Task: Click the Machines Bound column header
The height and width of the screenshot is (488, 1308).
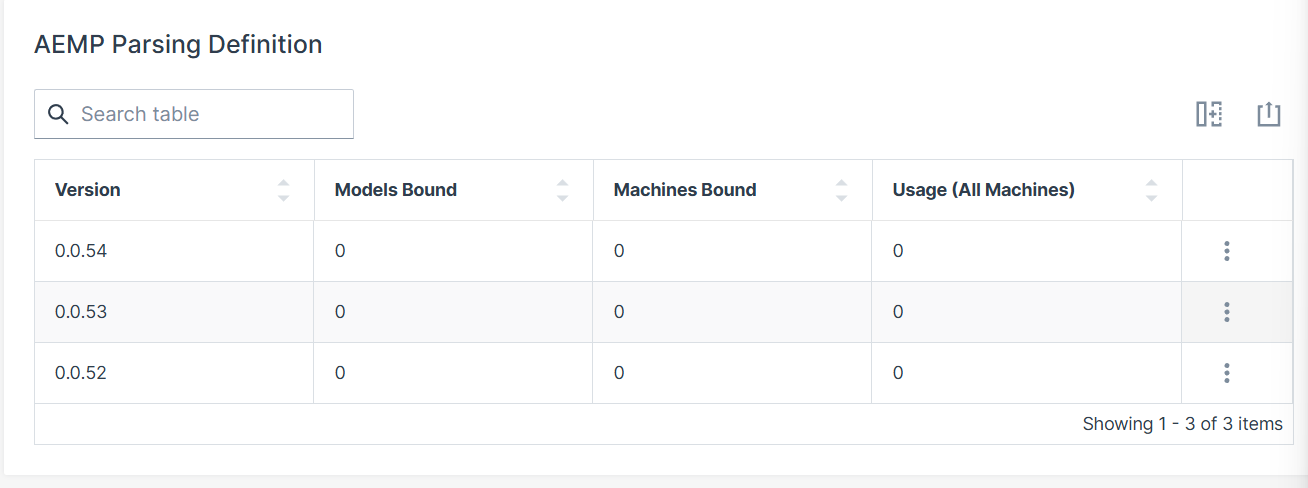Action: pos(684,190)
